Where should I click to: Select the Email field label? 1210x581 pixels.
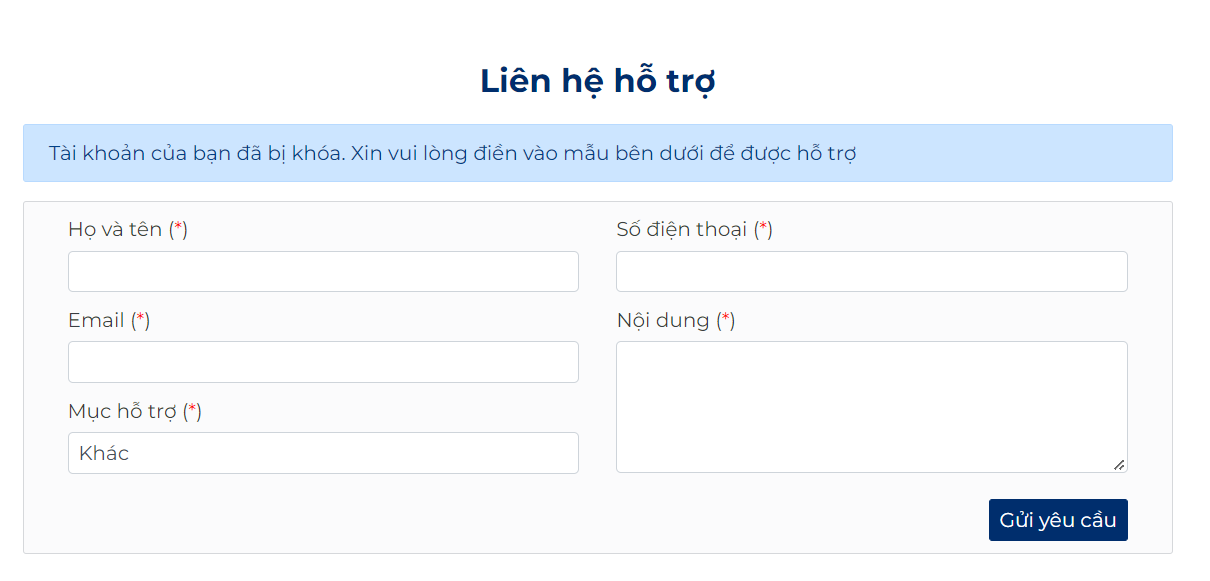pos(96,321)
